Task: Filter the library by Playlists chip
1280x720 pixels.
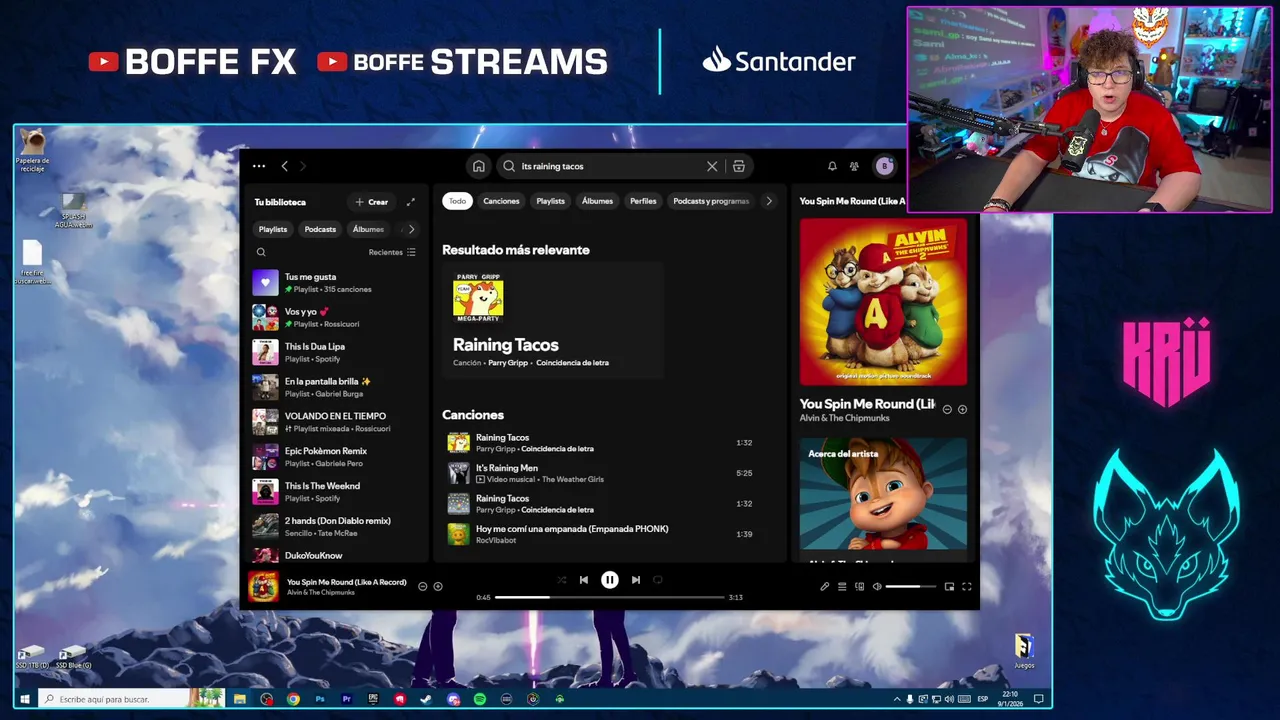Action: pyautogui.click(x=273, y=229)
